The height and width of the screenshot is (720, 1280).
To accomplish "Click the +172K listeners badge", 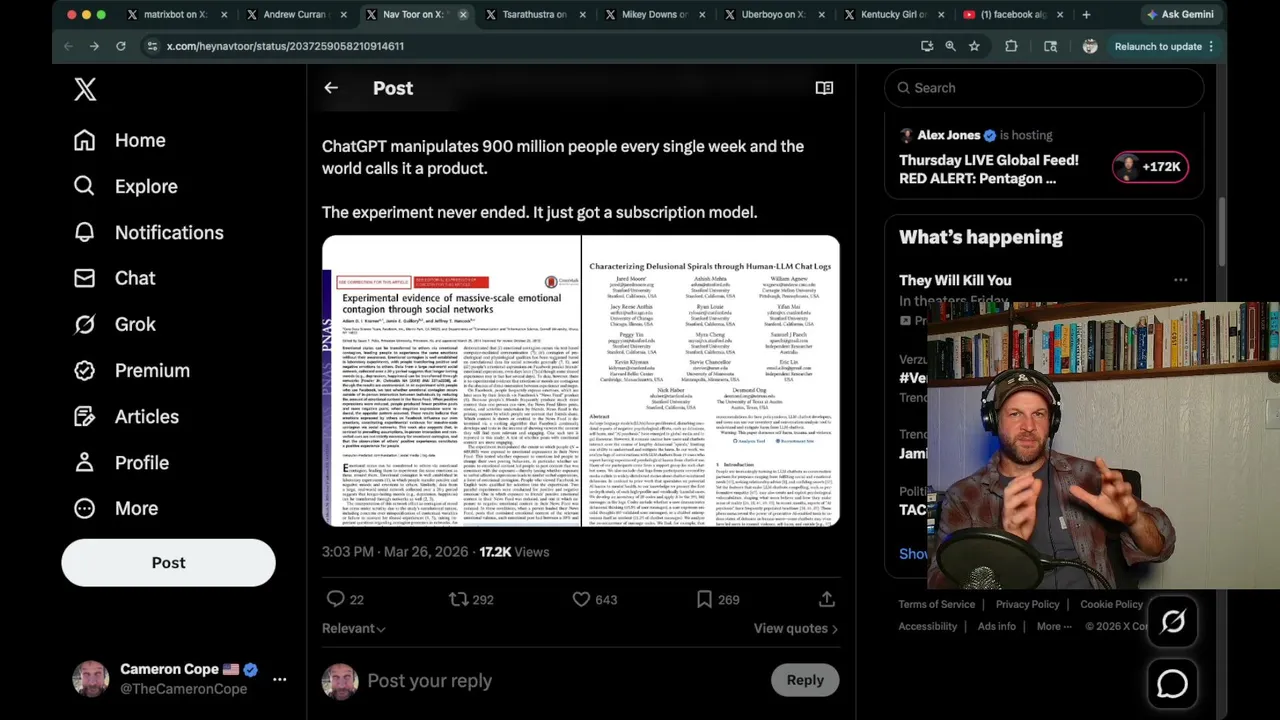I will [1150, 167].
